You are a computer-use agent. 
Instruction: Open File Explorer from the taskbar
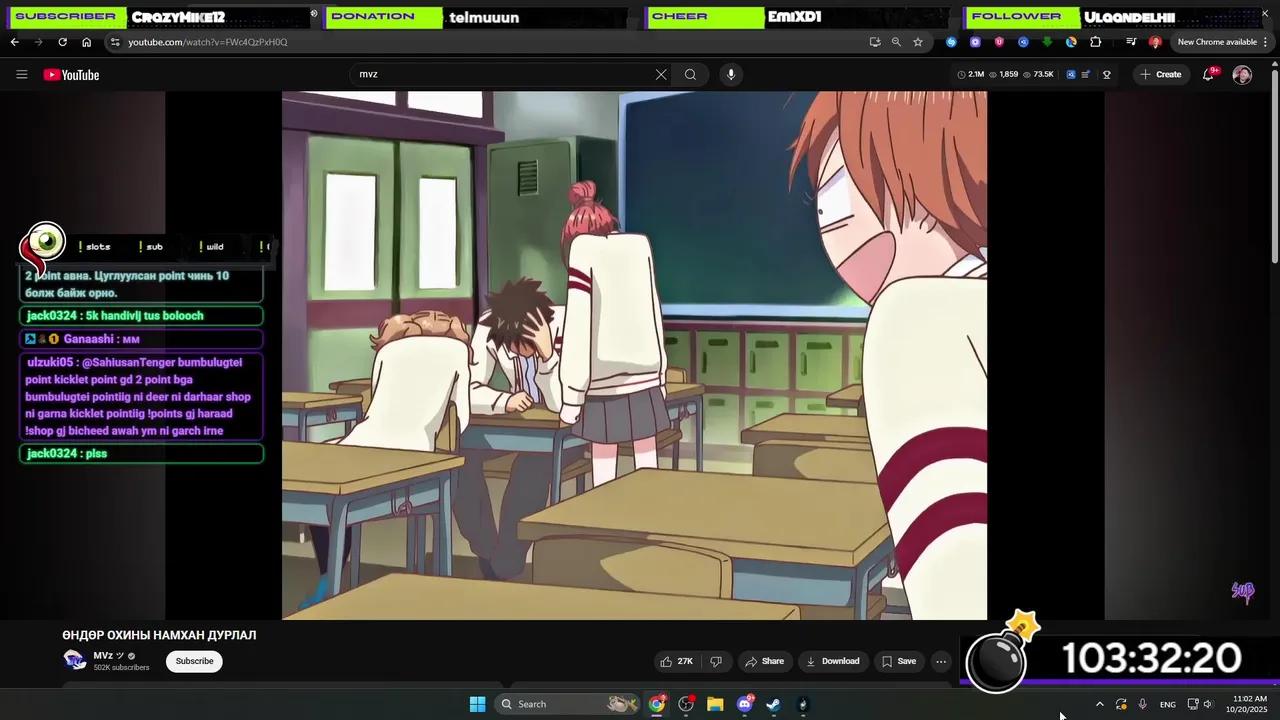coord(715,704)
